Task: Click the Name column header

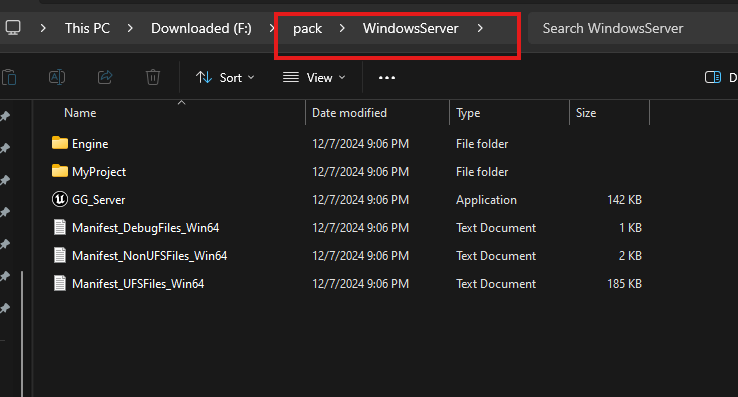Action: [80, 113]
